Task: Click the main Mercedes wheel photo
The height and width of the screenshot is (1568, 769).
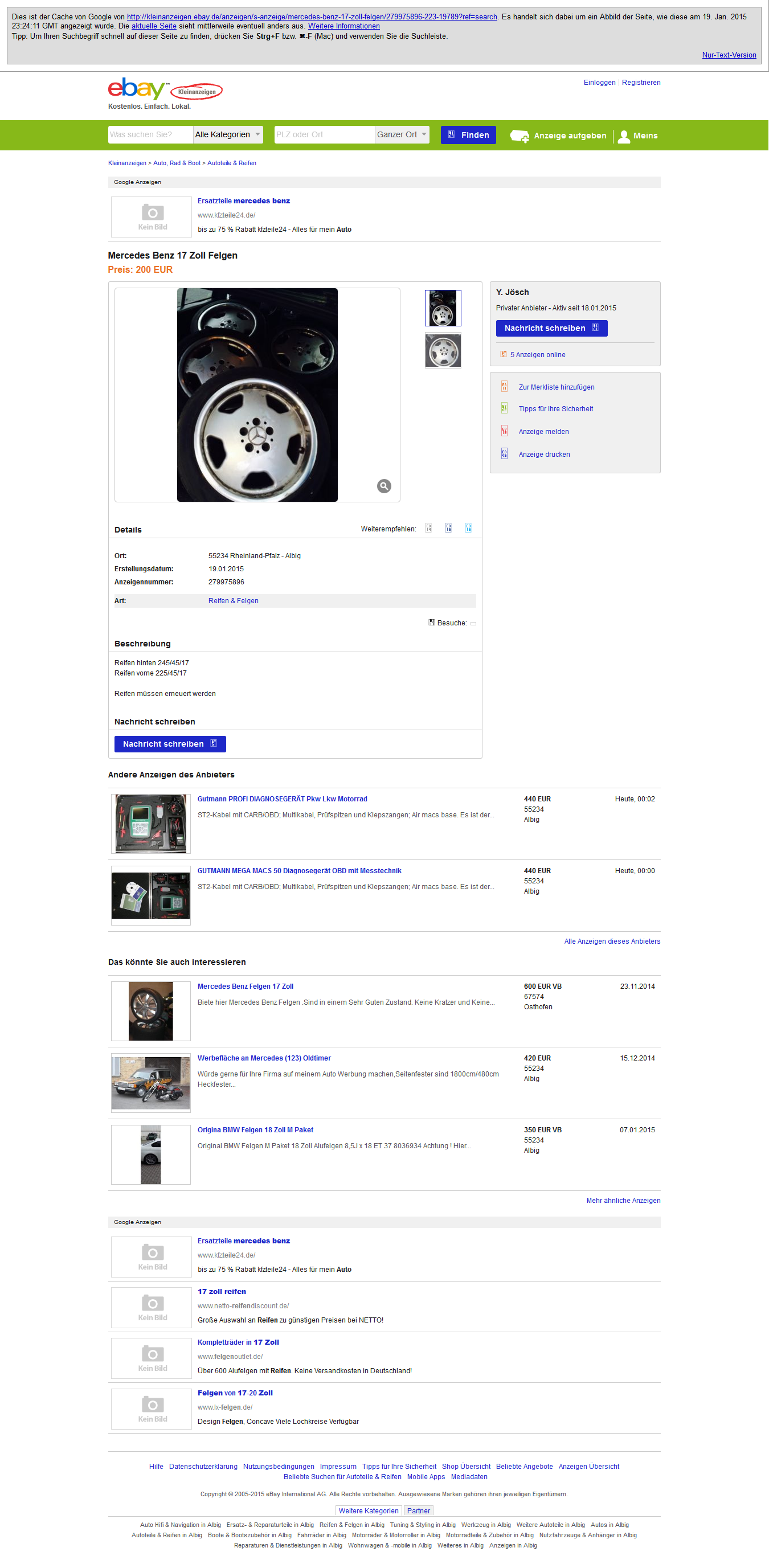Action: click(257, 395)
